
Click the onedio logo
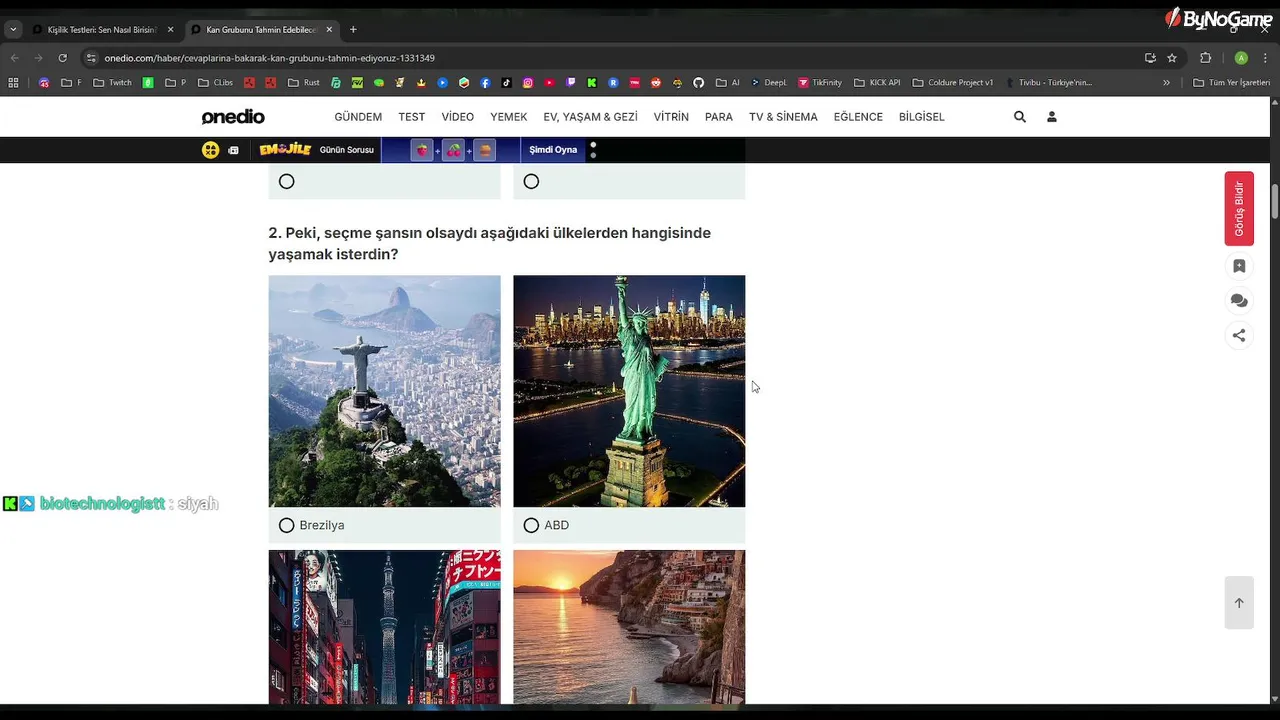(x=233, y=117)
